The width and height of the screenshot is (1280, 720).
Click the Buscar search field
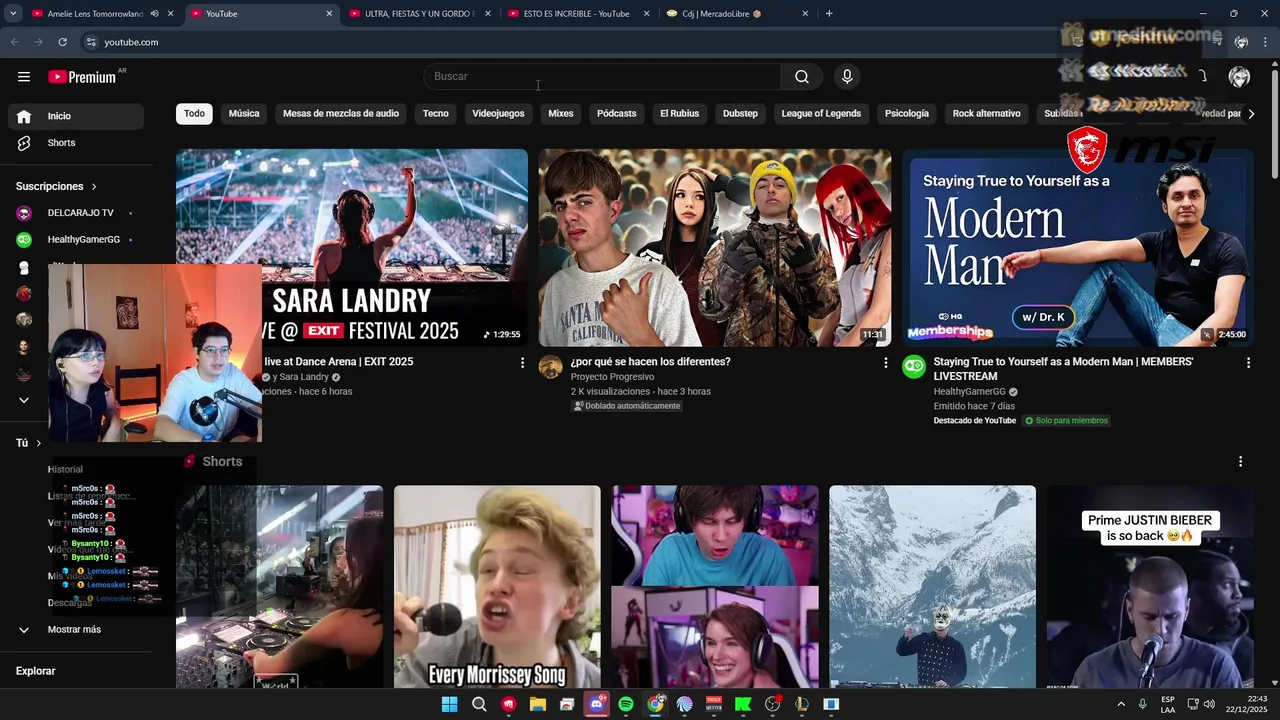coord(603,77)
